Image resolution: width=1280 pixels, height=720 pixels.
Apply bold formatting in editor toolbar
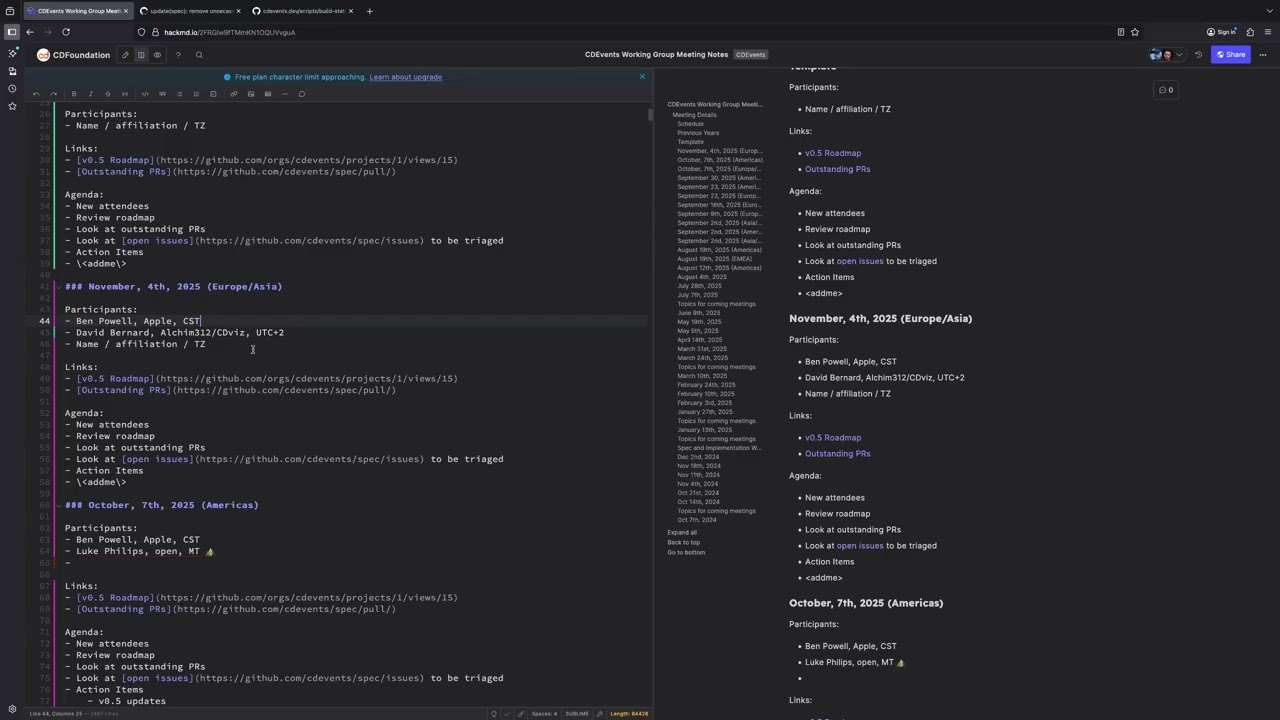pos(73,94)
